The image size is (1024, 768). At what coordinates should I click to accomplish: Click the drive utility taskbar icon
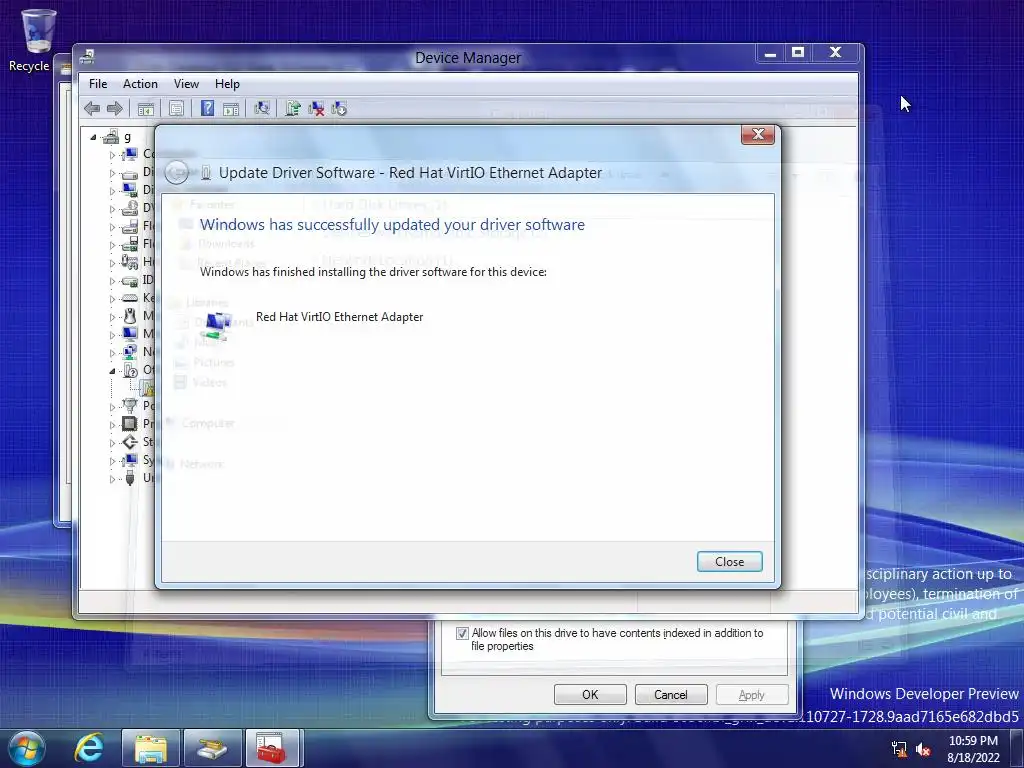point(212,748)
